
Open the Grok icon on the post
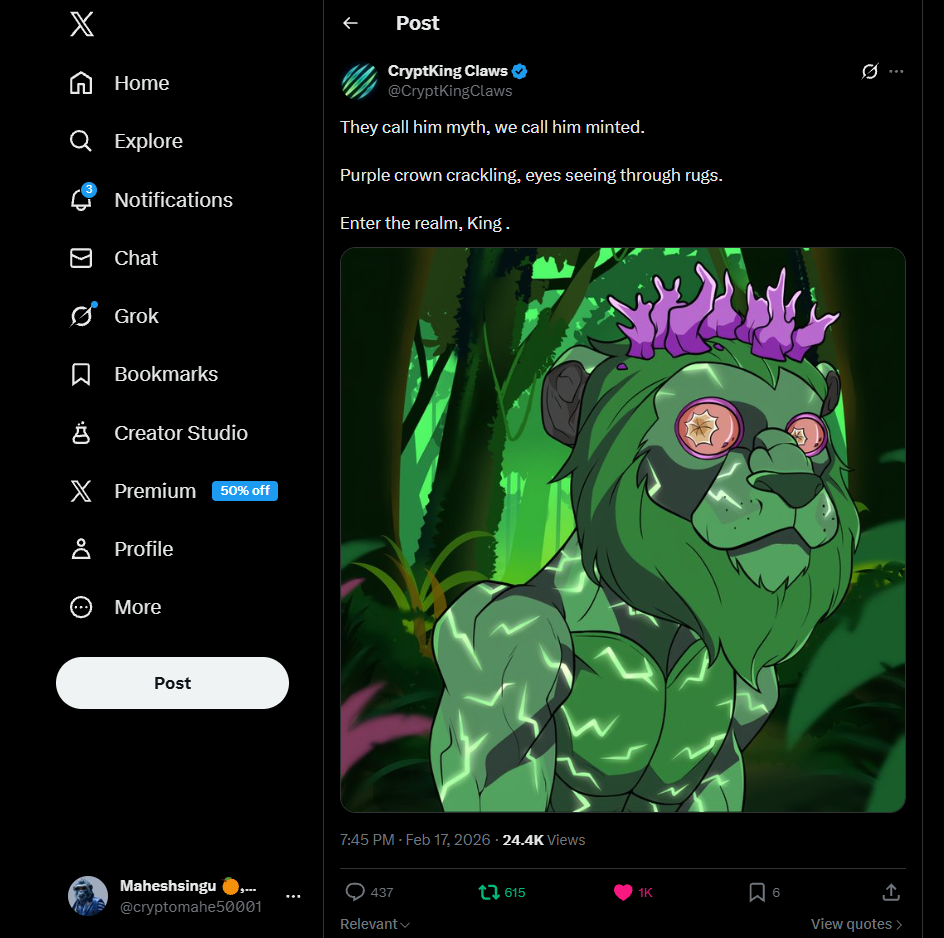[x=869, y=72]
